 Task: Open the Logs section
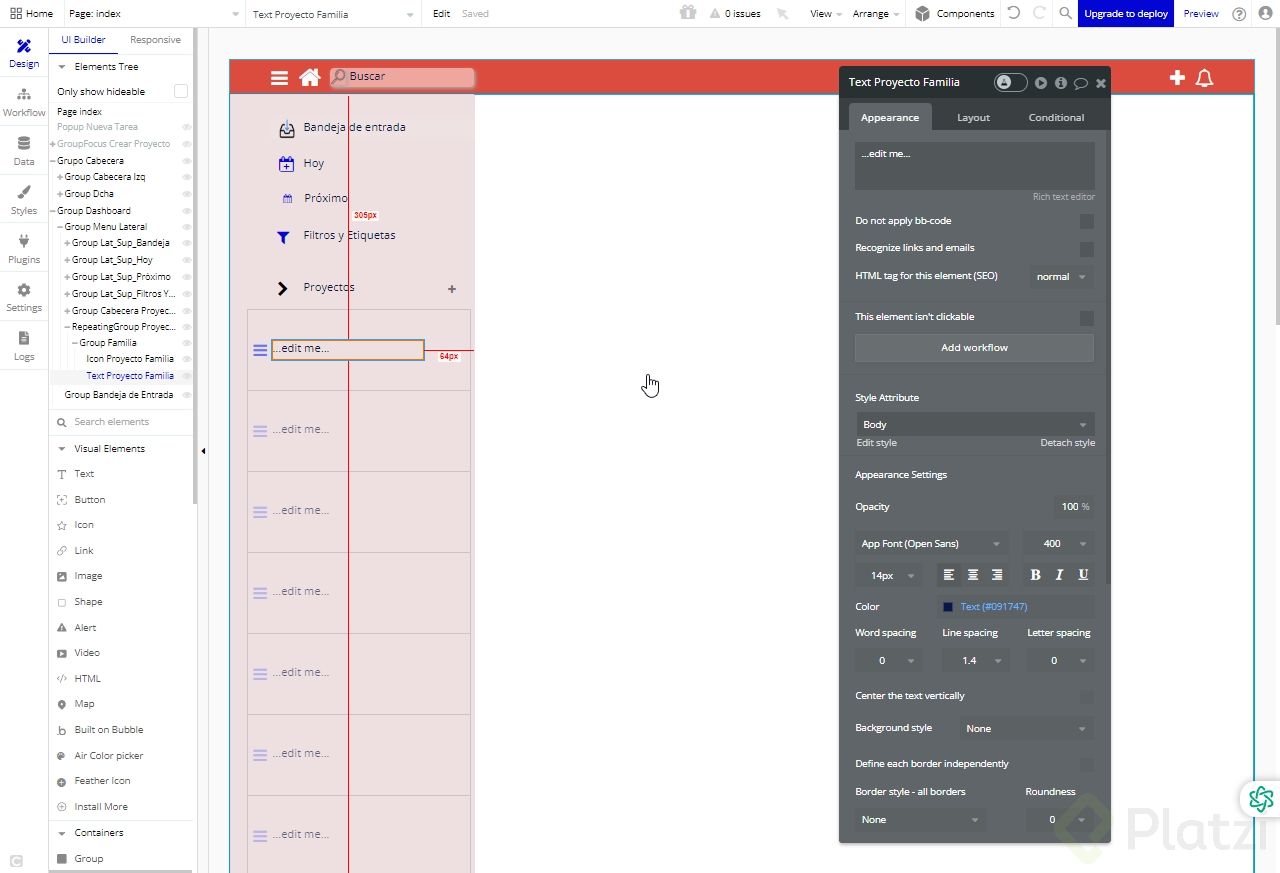pos(24,346)
